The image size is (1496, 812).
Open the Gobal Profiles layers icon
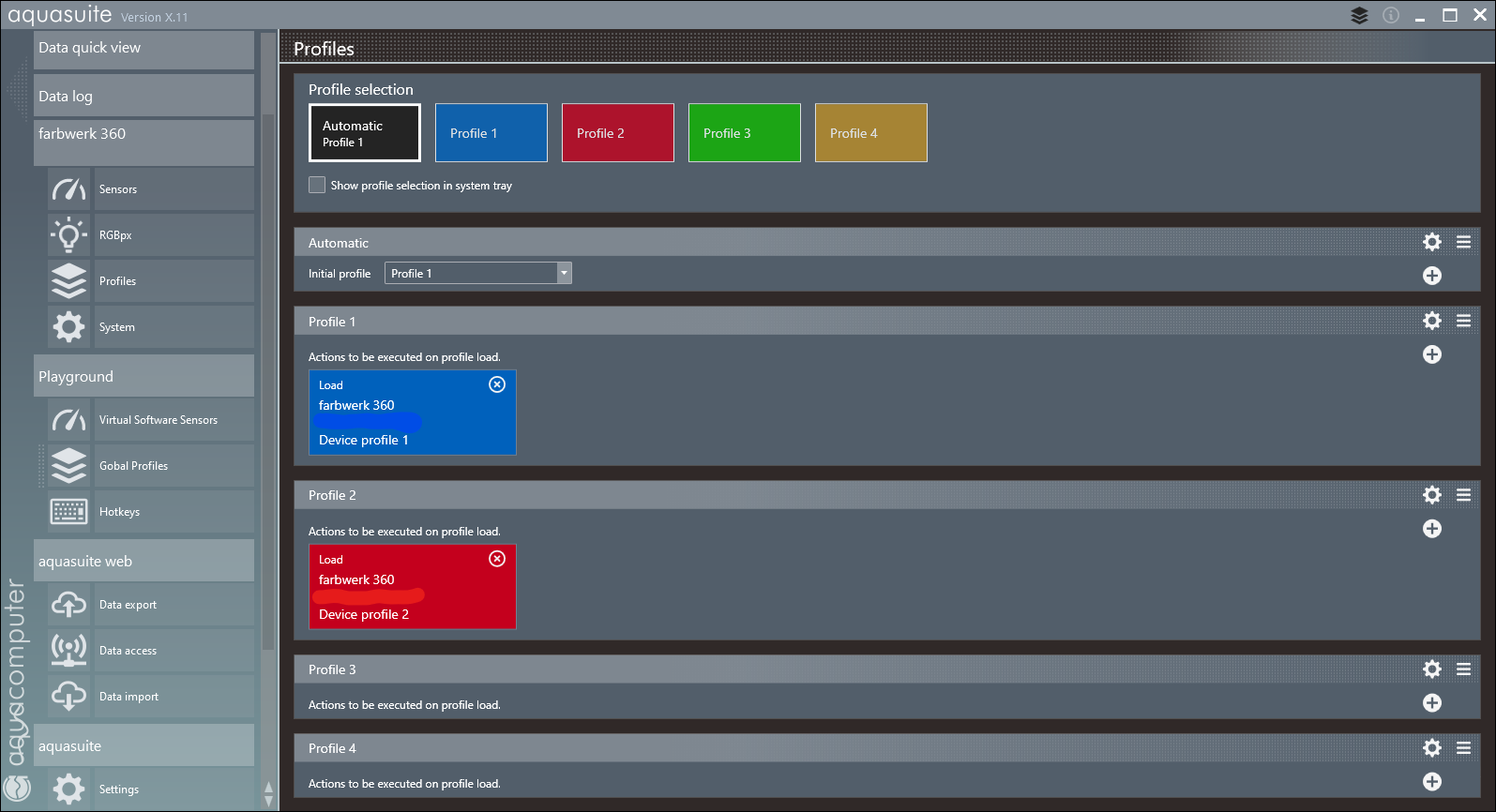[68, 466]
